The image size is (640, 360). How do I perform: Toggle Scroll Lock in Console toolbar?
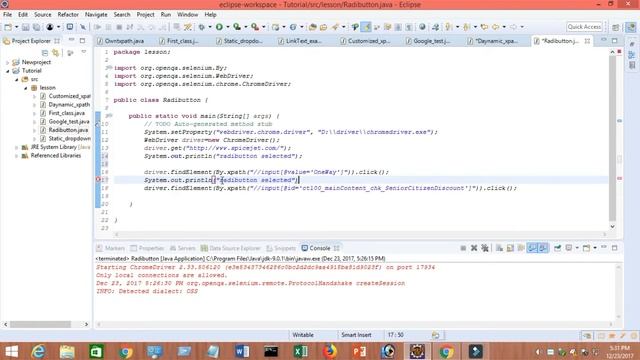click(510, 248)
